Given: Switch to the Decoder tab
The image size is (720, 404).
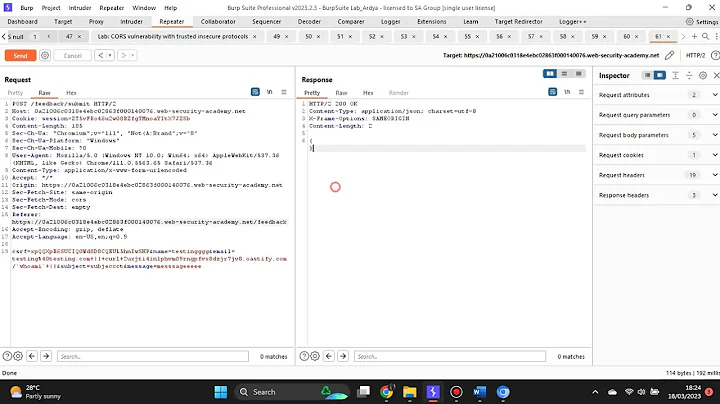Looking at the screenshot, I should (x=309, y=22).
